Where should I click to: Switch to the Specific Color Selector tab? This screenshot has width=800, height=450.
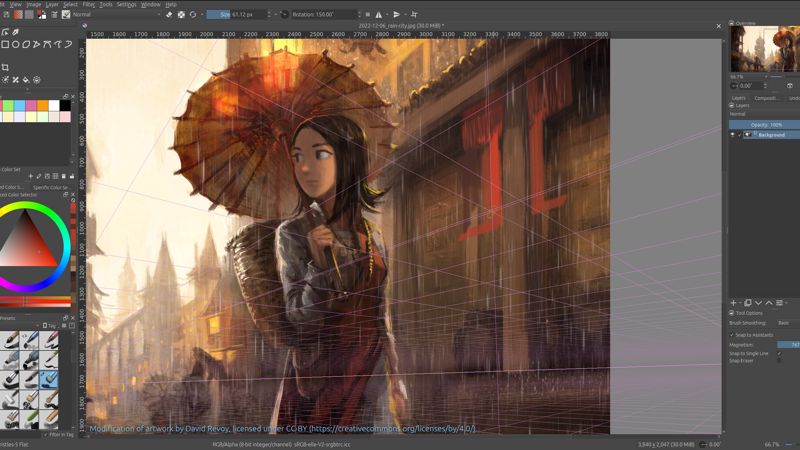click(x=51, y=187)
